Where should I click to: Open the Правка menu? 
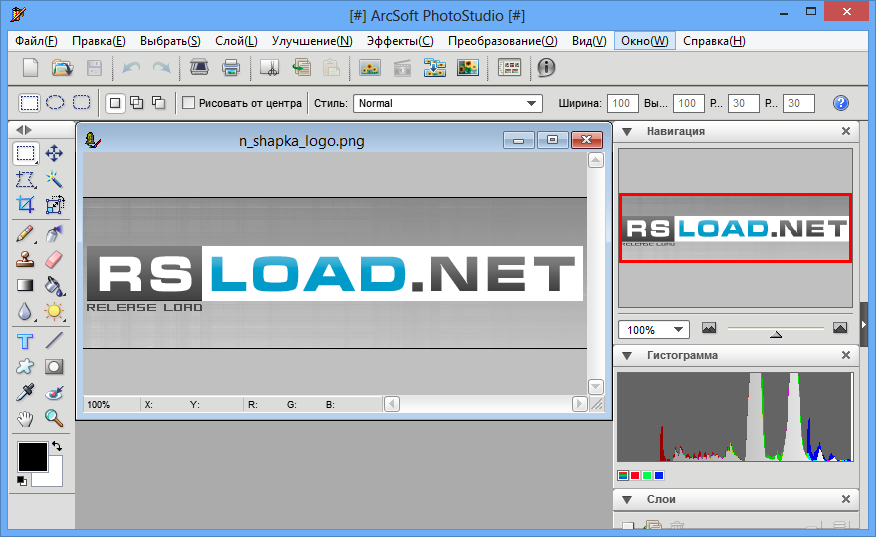click(x=98, y=41)
